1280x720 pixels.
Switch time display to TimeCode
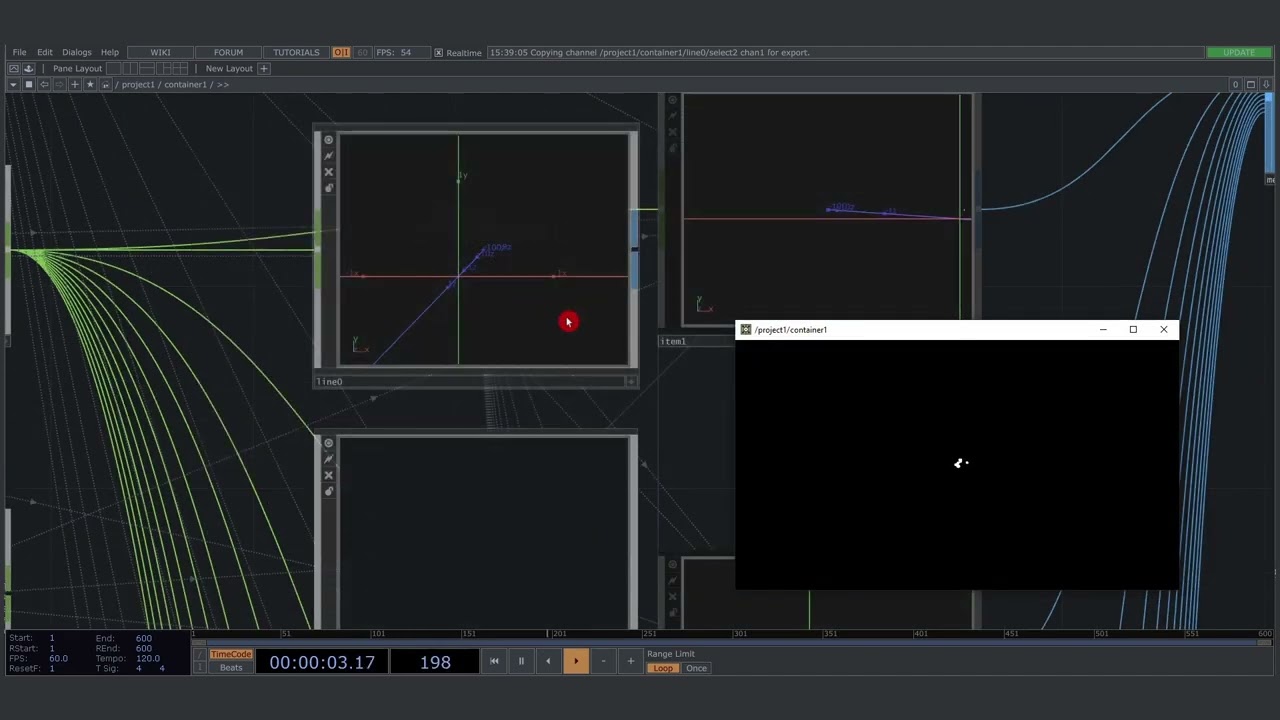(231, 654)
